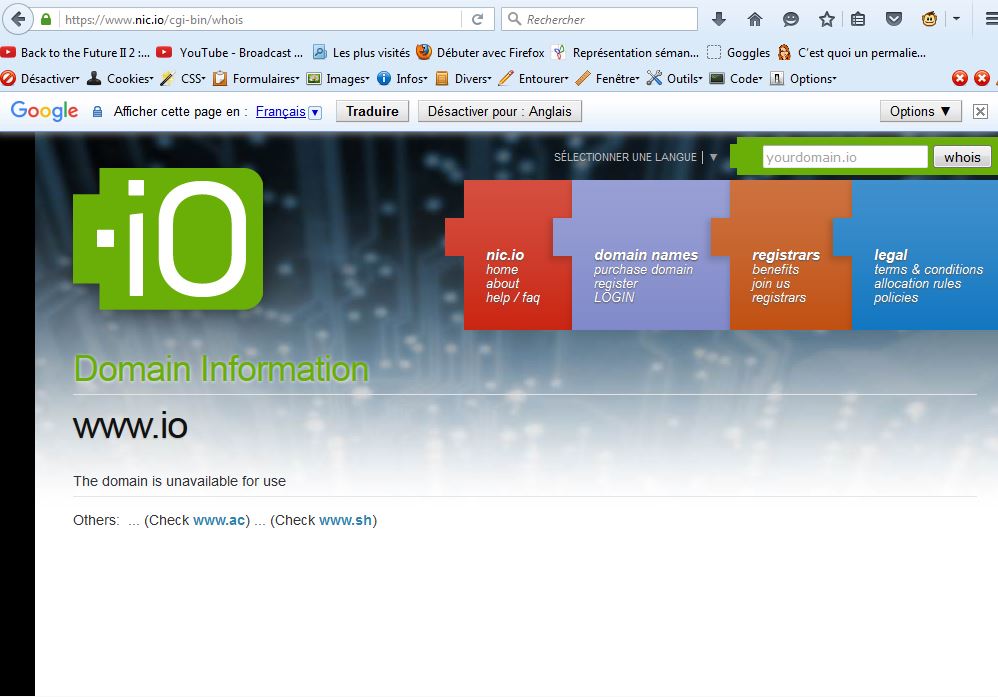Open the translate bar Options dropdown
This screenshot has height=697, width=998.
(920, 112)
